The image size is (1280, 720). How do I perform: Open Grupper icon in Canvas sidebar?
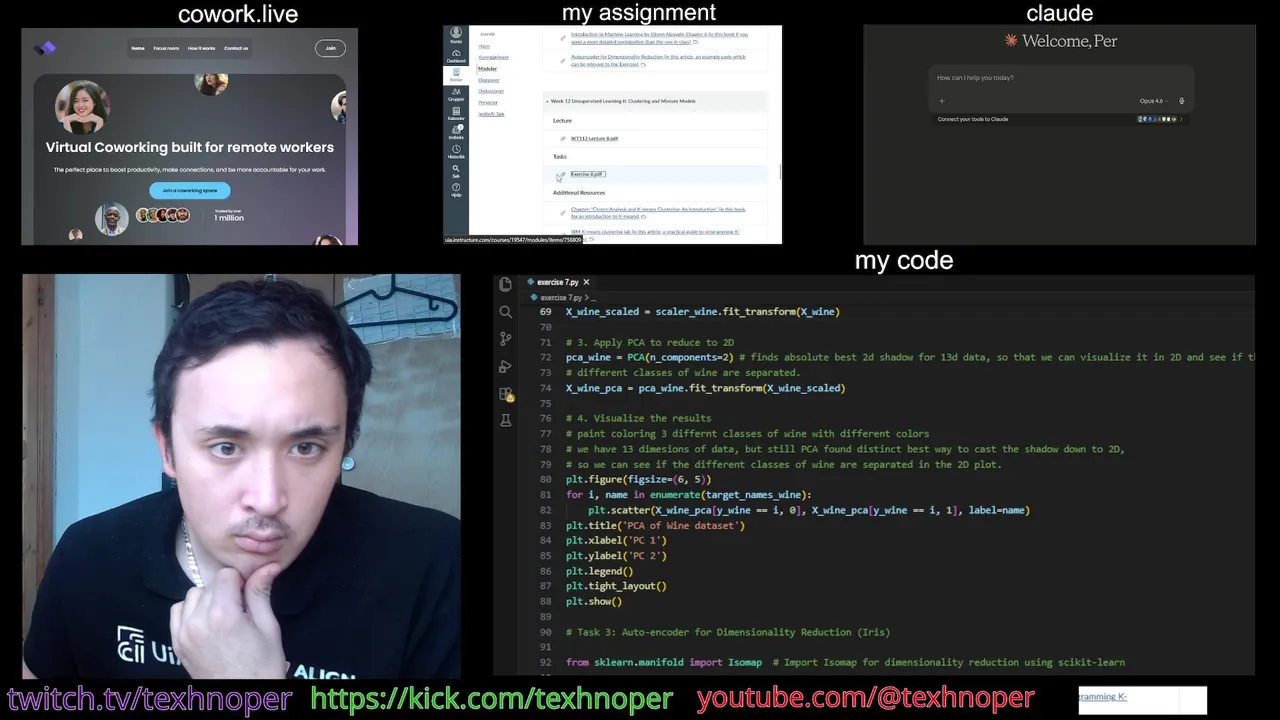coord(456,94)
